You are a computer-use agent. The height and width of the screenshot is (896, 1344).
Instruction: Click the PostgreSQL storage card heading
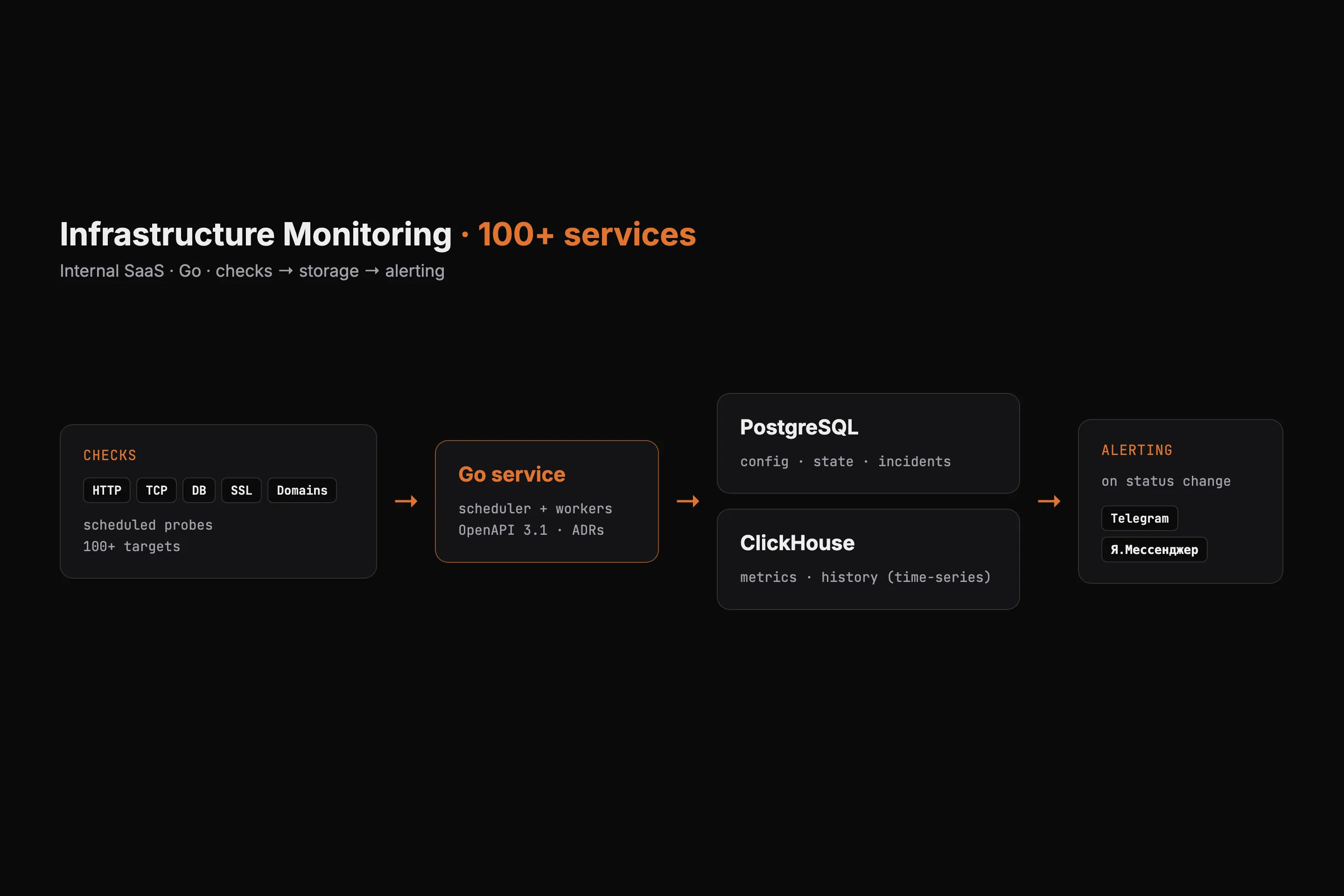click(x=799, y=427)
